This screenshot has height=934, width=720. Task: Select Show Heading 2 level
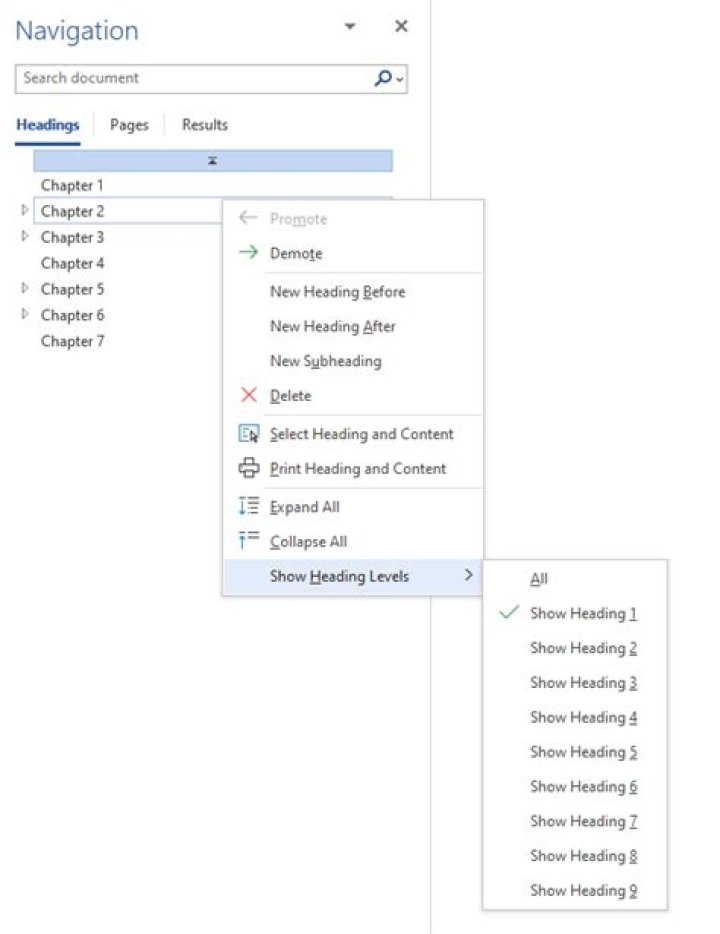[x=583, y=648]
